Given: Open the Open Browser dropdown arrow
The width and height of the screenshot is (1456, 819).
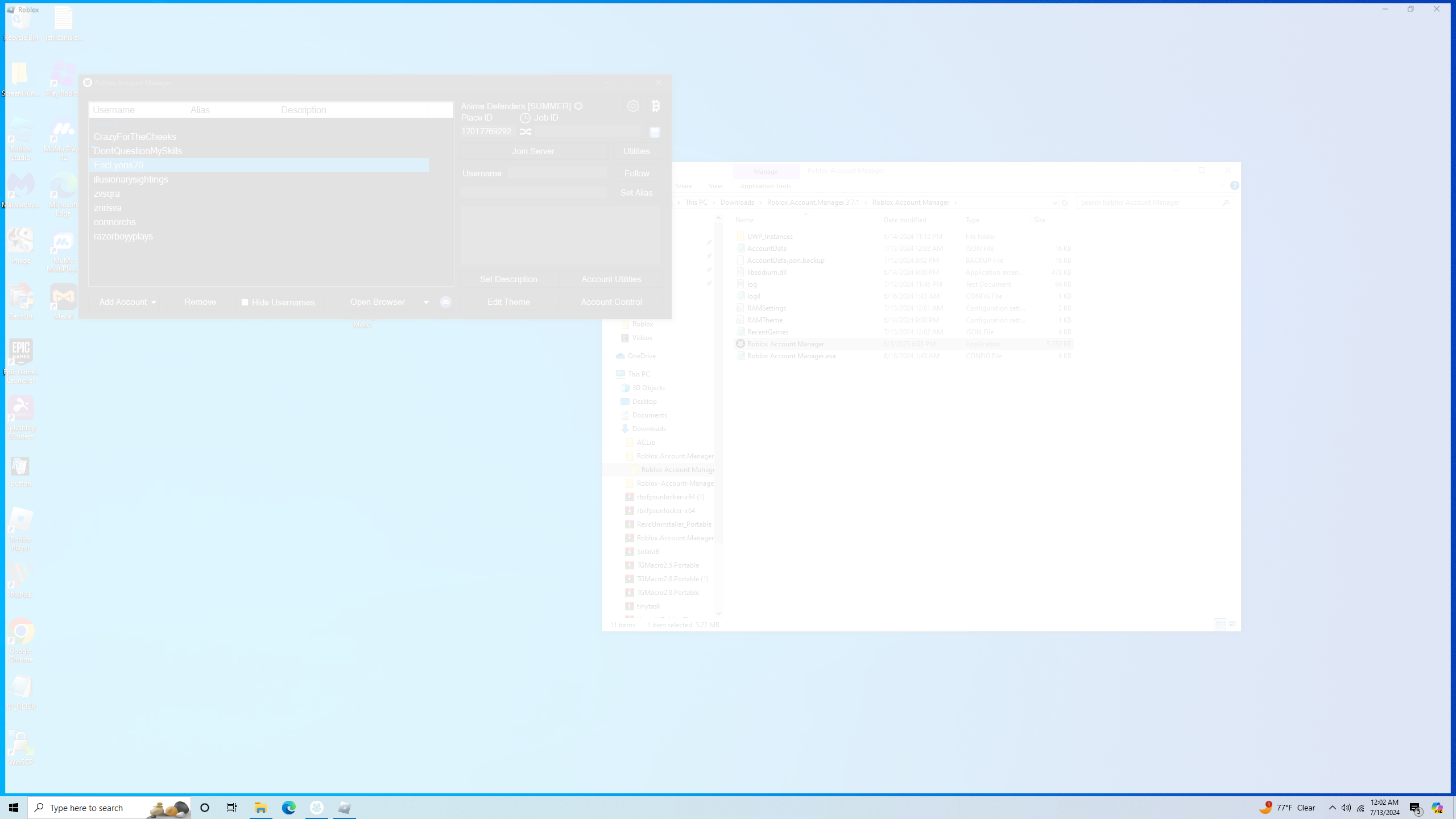Looking at the screenshot, I should [x=426, y=303].
